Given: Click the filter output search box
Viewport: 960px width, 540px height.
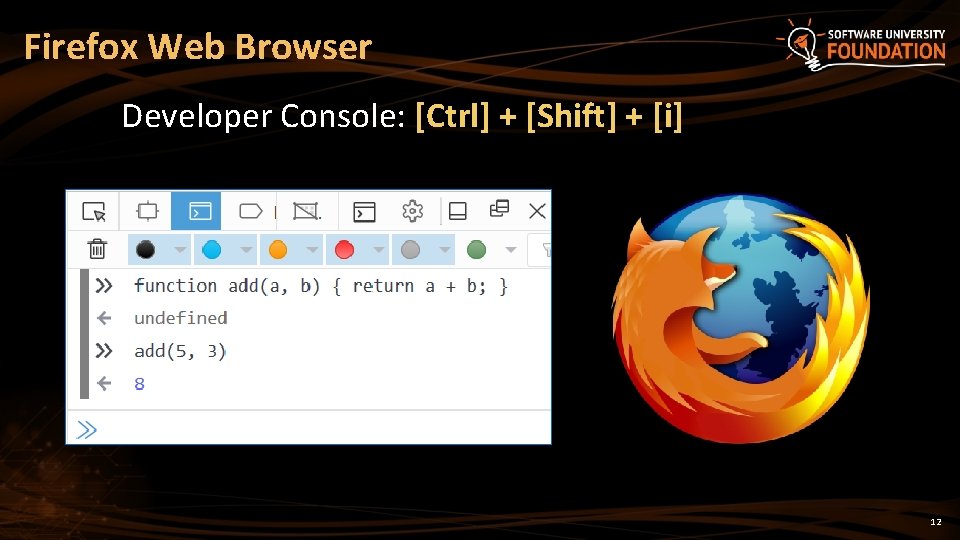Looking at the screenshot, I should [539, 250].
